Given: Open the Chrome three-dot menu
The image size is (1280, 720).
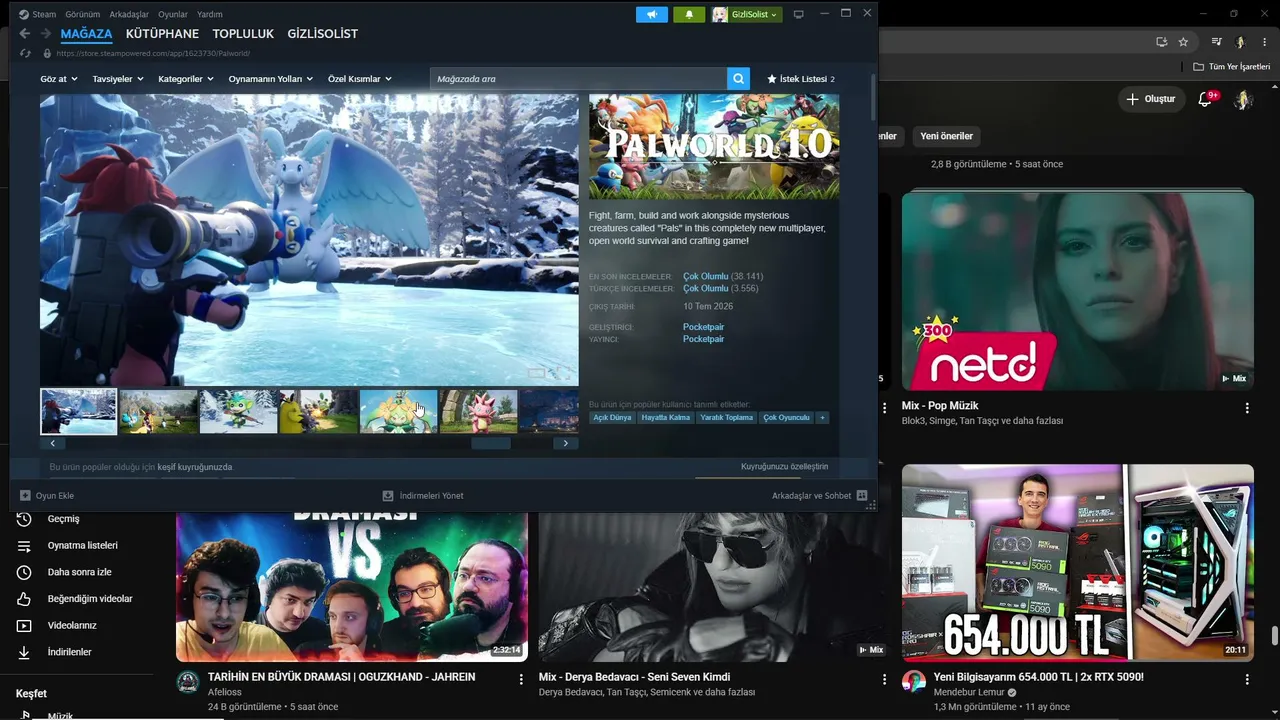Looking at the screenshot, I should tap(1264, 42).
